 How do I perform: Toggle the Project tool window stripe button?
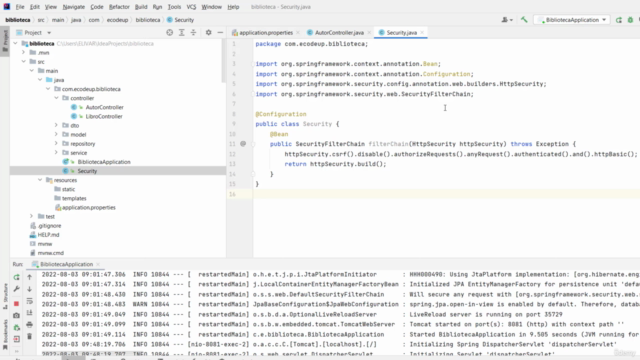5,40
